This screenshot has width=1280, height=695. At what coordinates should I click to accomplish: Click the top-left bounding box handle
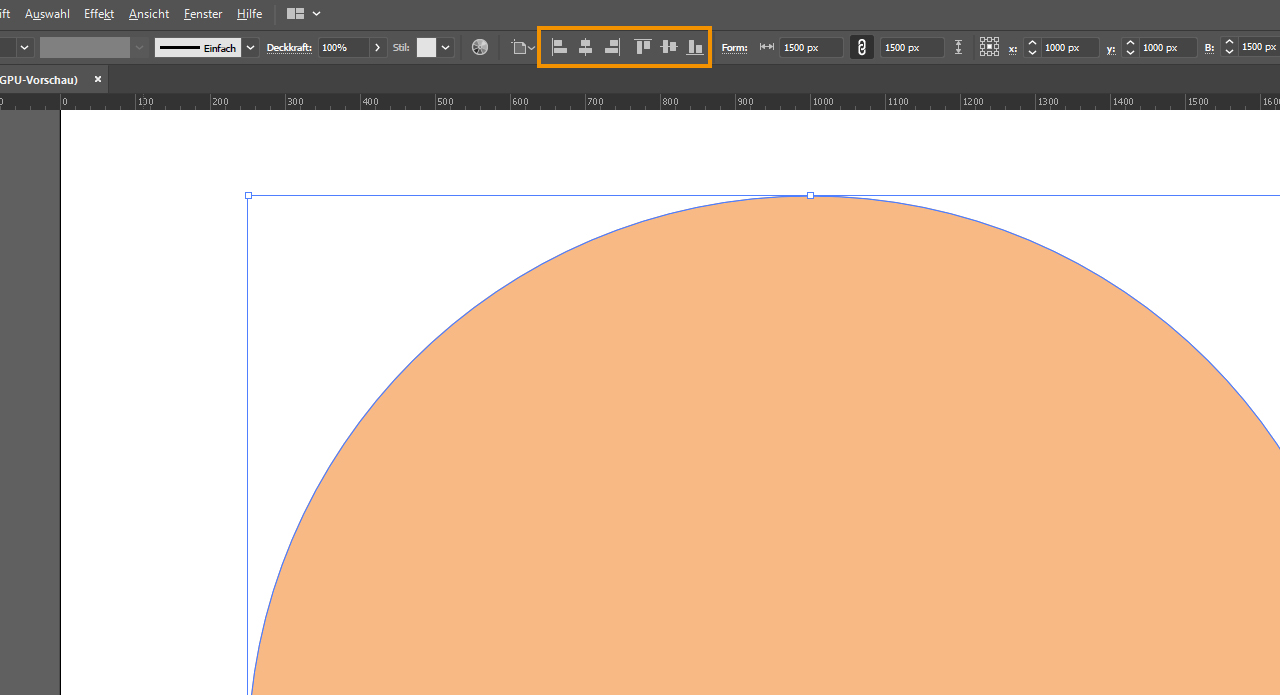click(x=248, y=195)
